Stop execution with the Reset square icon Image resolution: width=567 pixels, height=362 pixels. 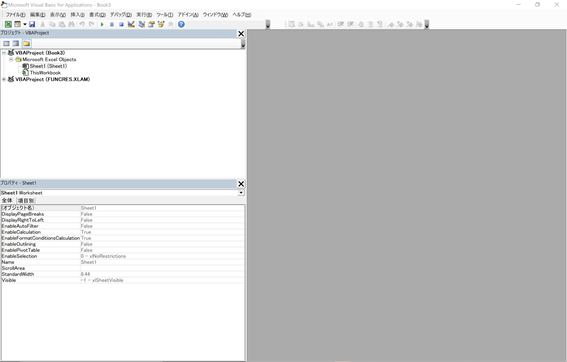(121, 24)
